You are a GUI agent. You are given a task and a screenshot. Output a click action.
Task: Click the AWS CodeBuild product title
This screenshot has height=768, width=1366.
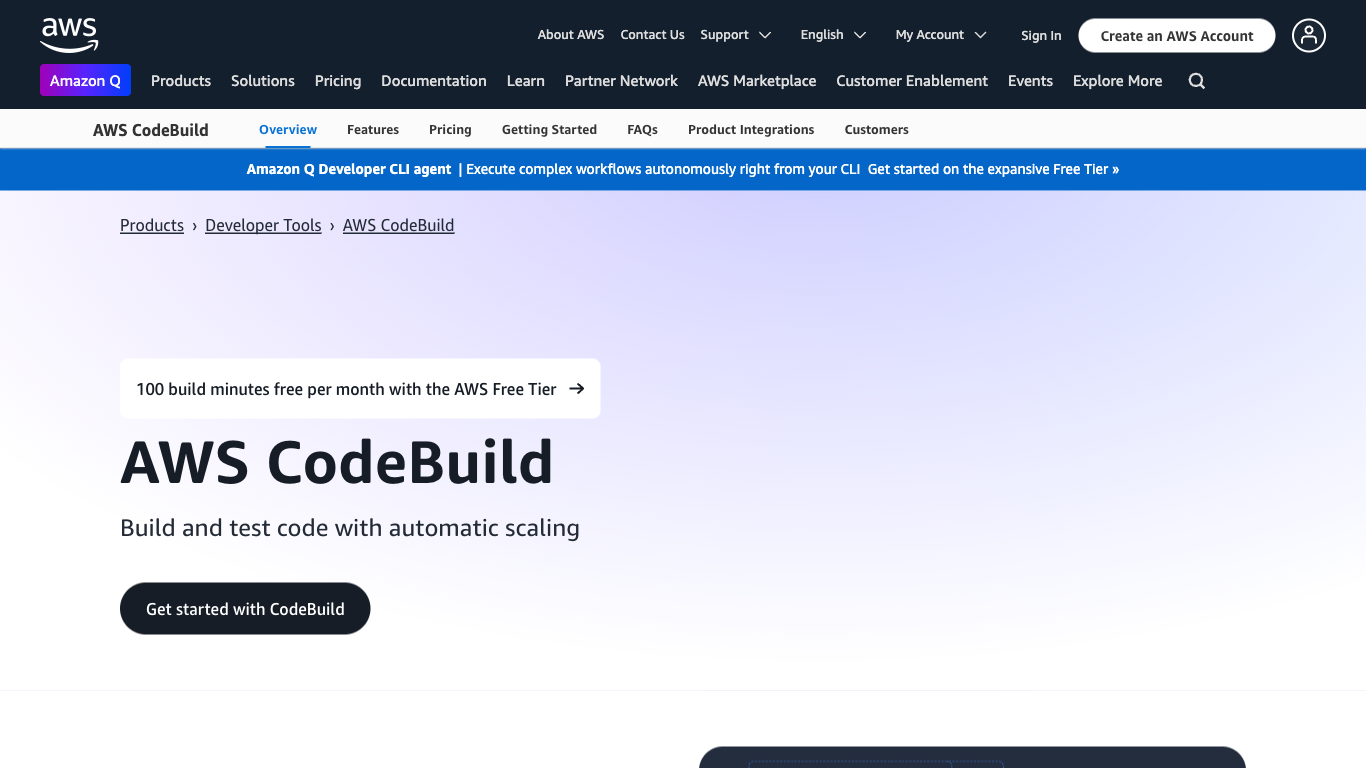click(x=151, y=130)
